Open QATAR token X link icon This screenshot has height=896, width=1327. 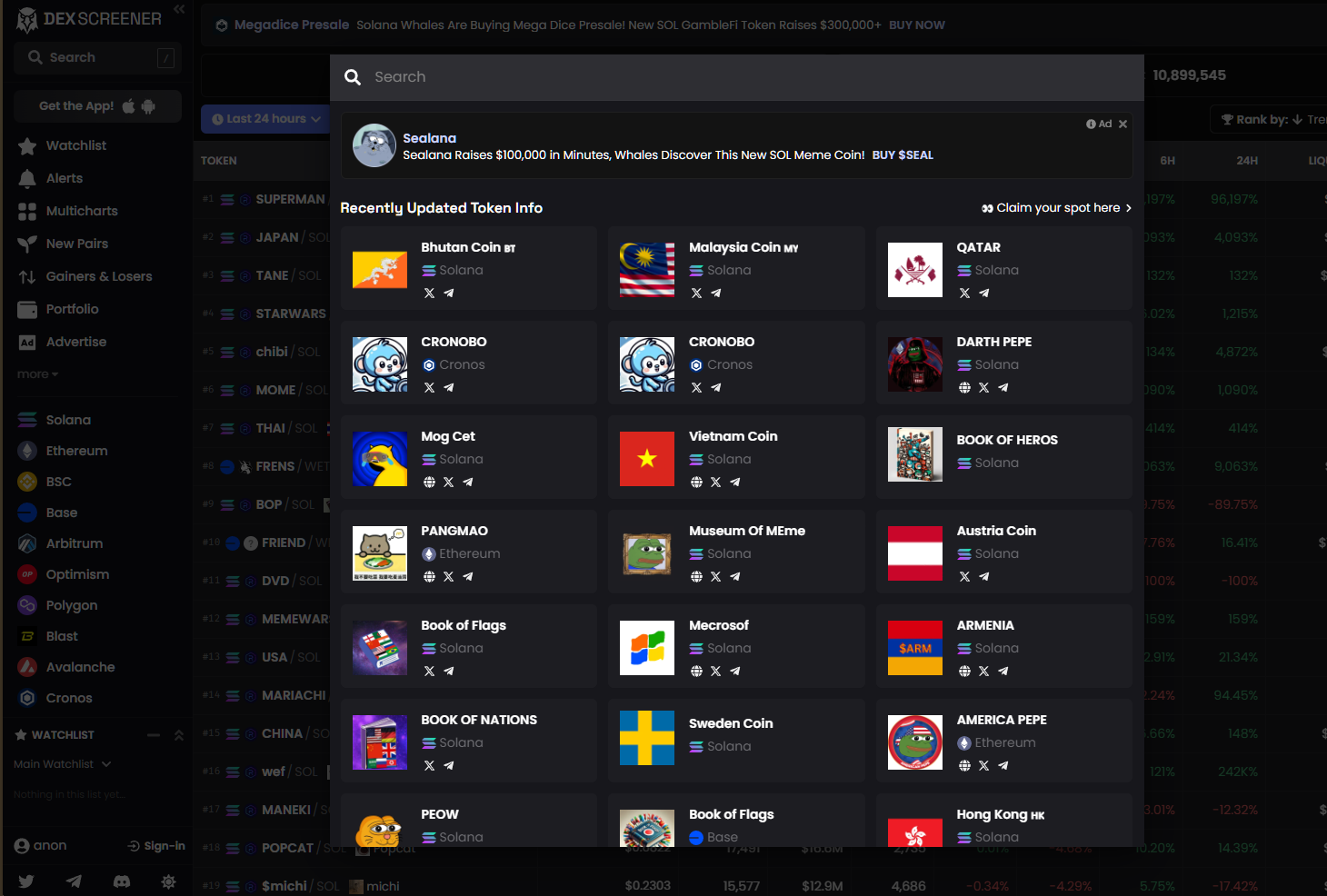coord(964,294)
